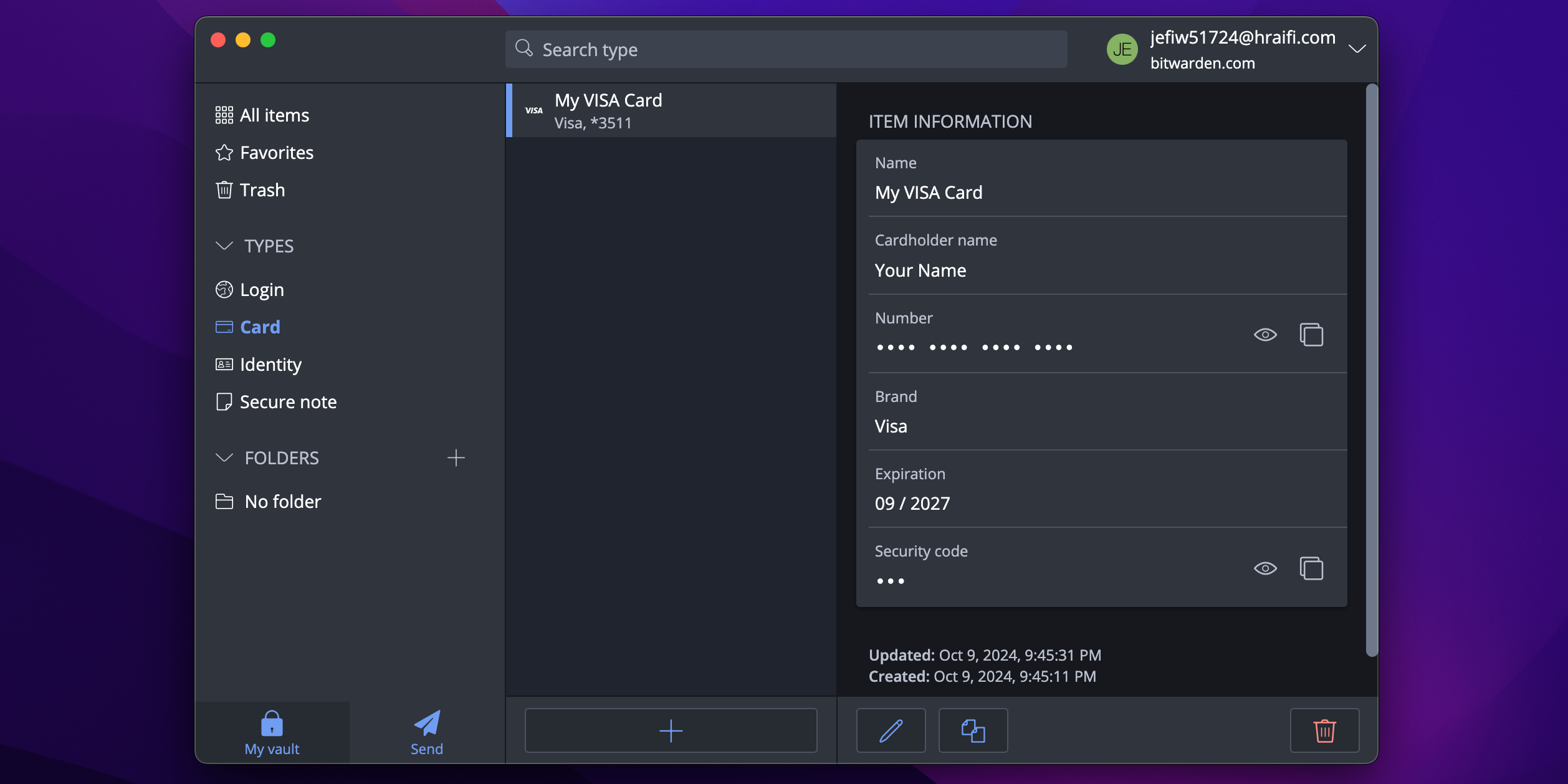1568x784 pixels.
Task: Click the No folder tree item
Action: pyautogui.click(x=282, y=501)
